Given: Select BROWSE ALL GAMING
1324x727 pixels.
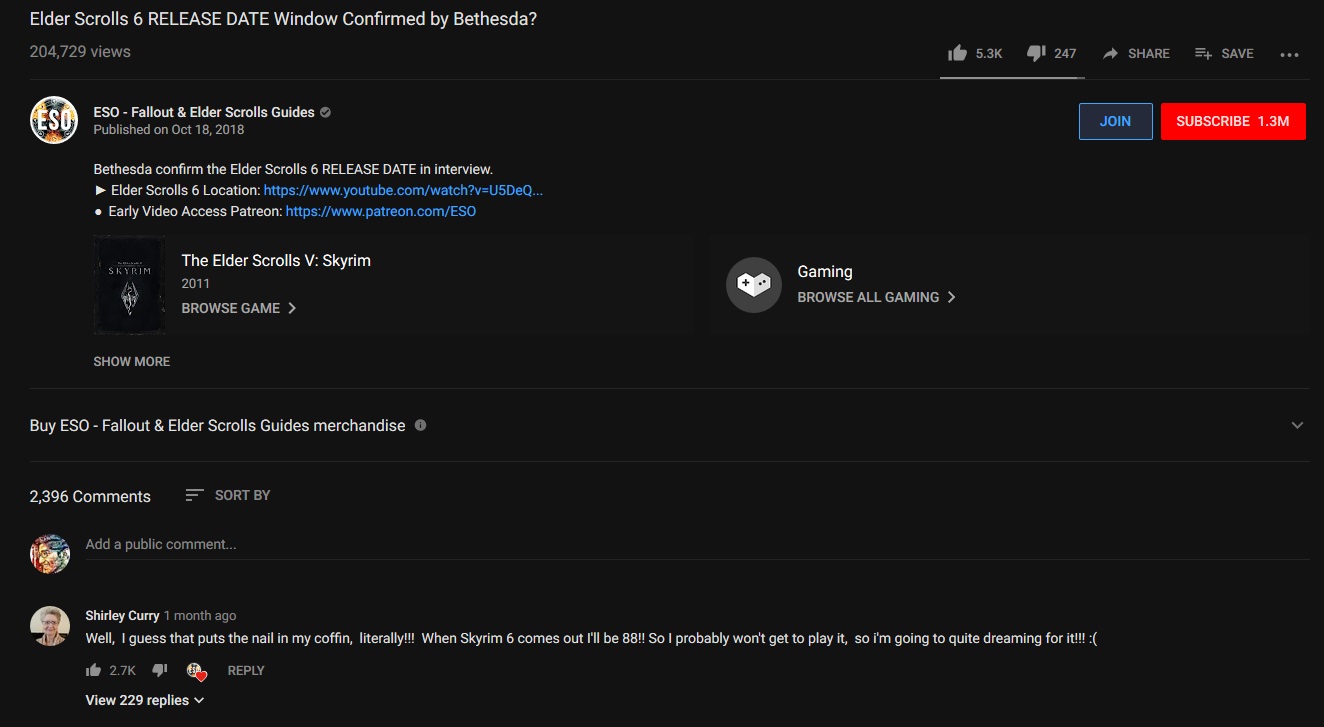Looking at the screenshot, I should [x=868, y=297].
